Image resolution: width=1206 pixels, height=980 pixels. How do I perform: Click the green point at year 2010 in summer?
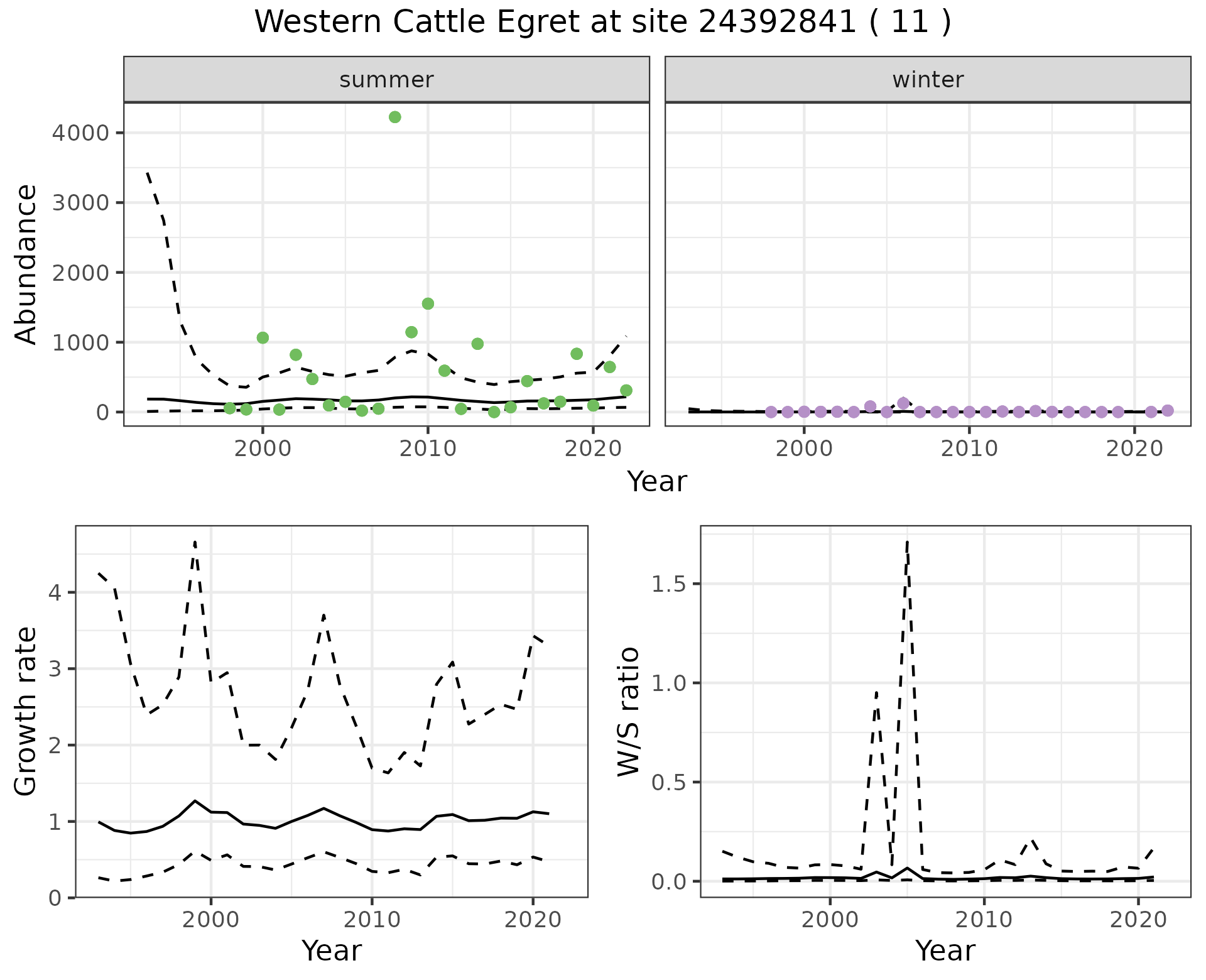[428, 304]
